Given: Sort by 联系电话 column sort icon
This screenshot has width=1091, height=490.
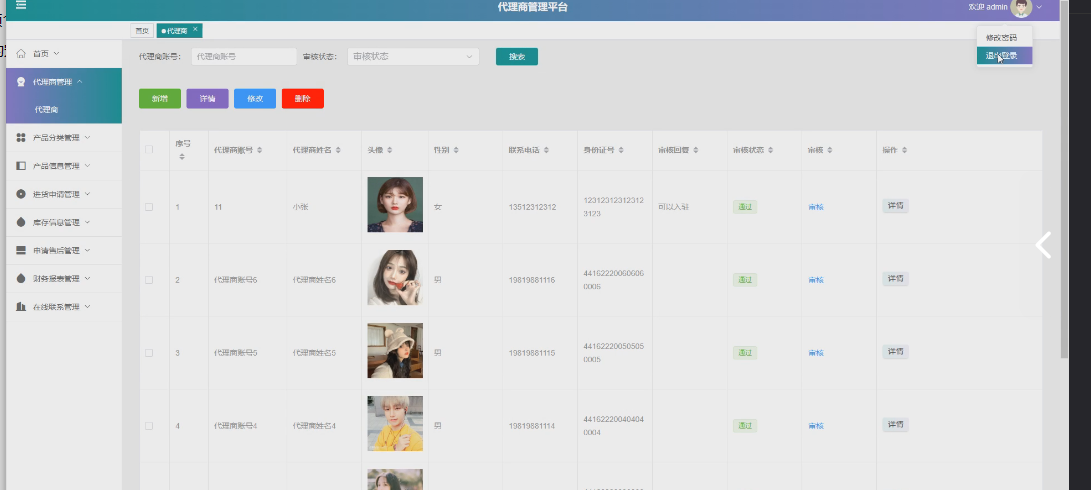Looking at the screenshot, I should [x=546, y=150].
